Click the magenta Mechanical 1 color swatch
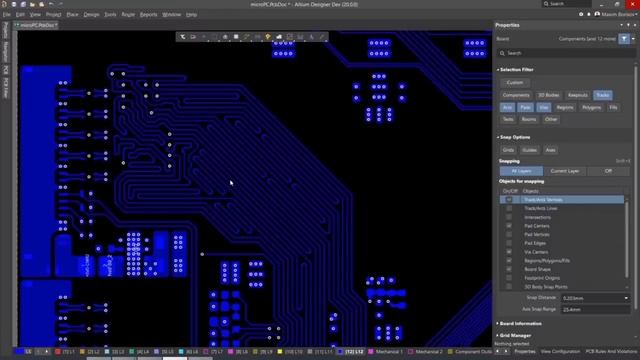640x360 pixels. [371, 351]
